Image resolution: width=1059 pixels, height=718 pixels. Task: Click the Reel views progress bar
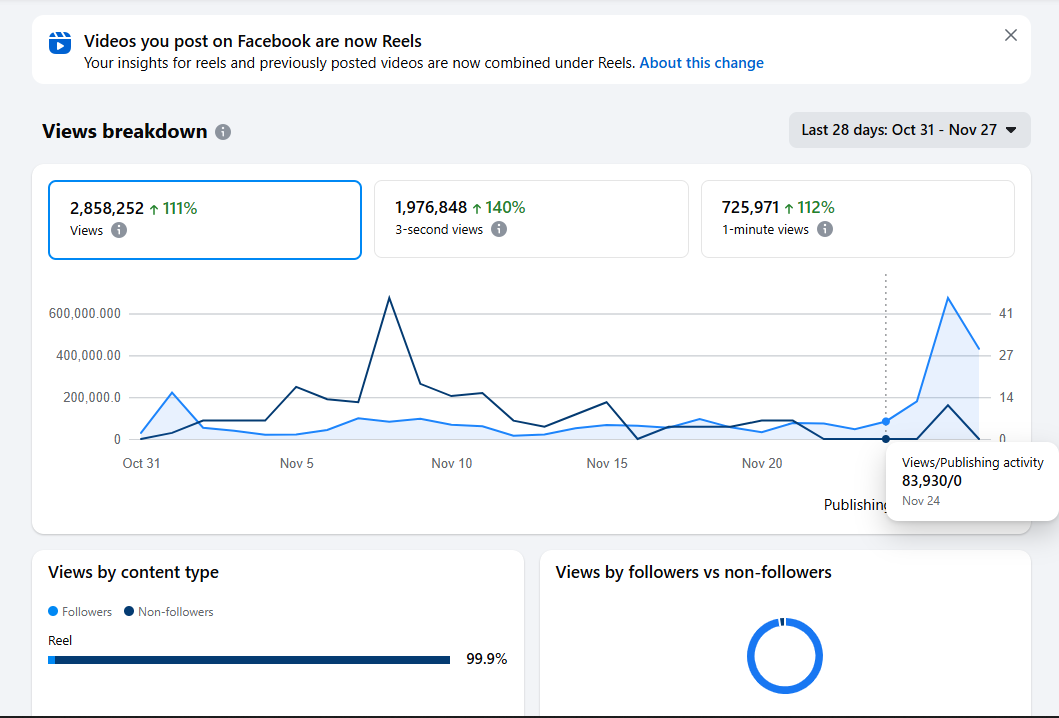[249, 660]
